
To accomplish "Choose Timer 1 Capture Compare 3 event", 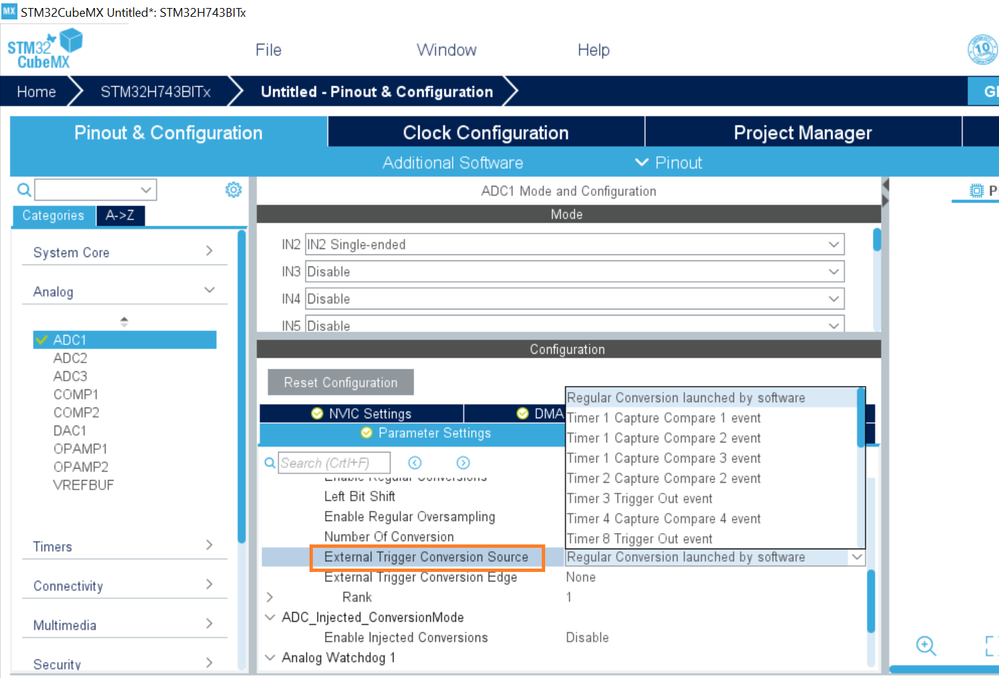I will point(712,458).
